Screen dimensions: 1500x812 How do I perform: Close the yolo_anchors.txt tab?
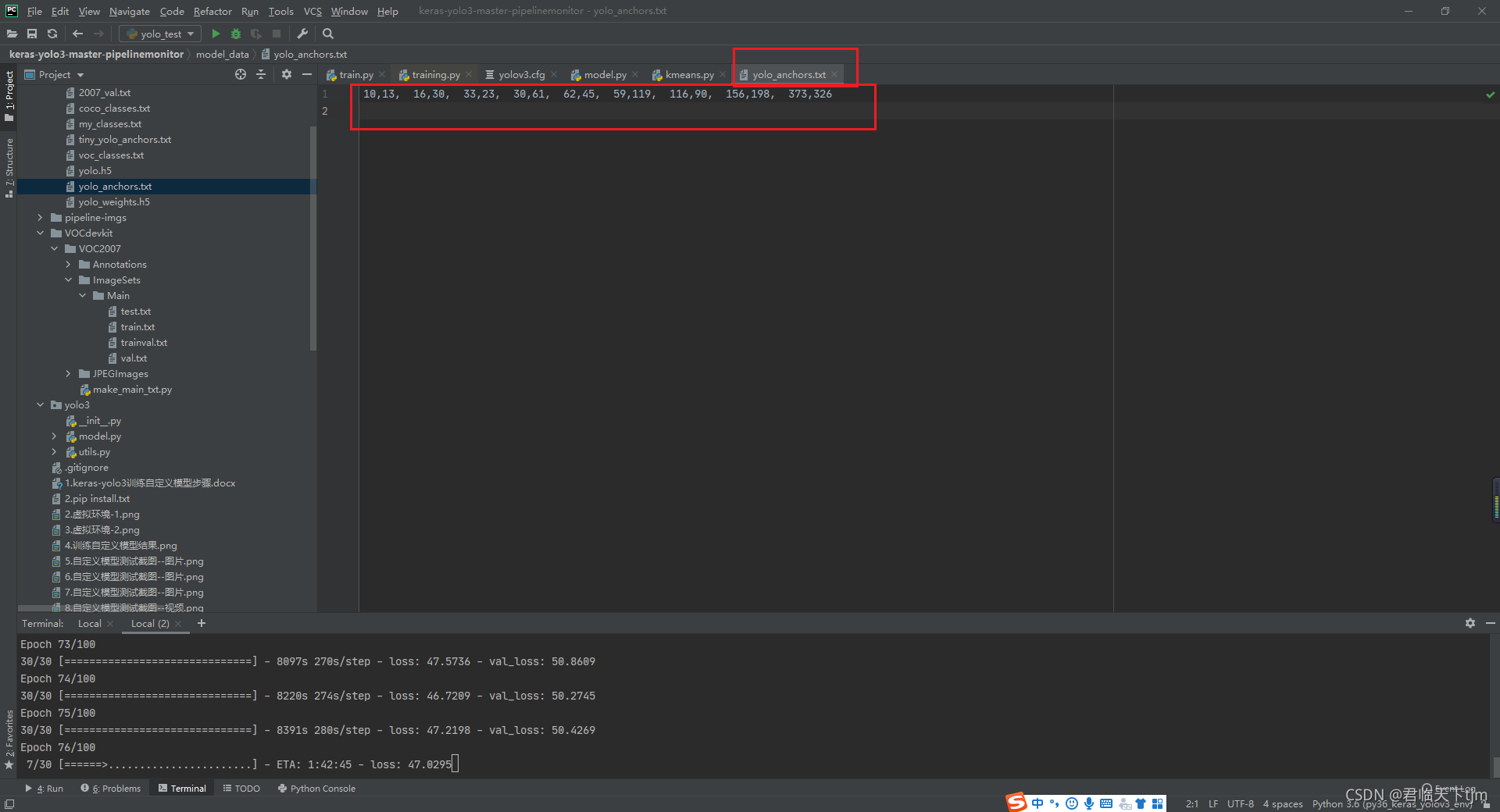(834, 75)
